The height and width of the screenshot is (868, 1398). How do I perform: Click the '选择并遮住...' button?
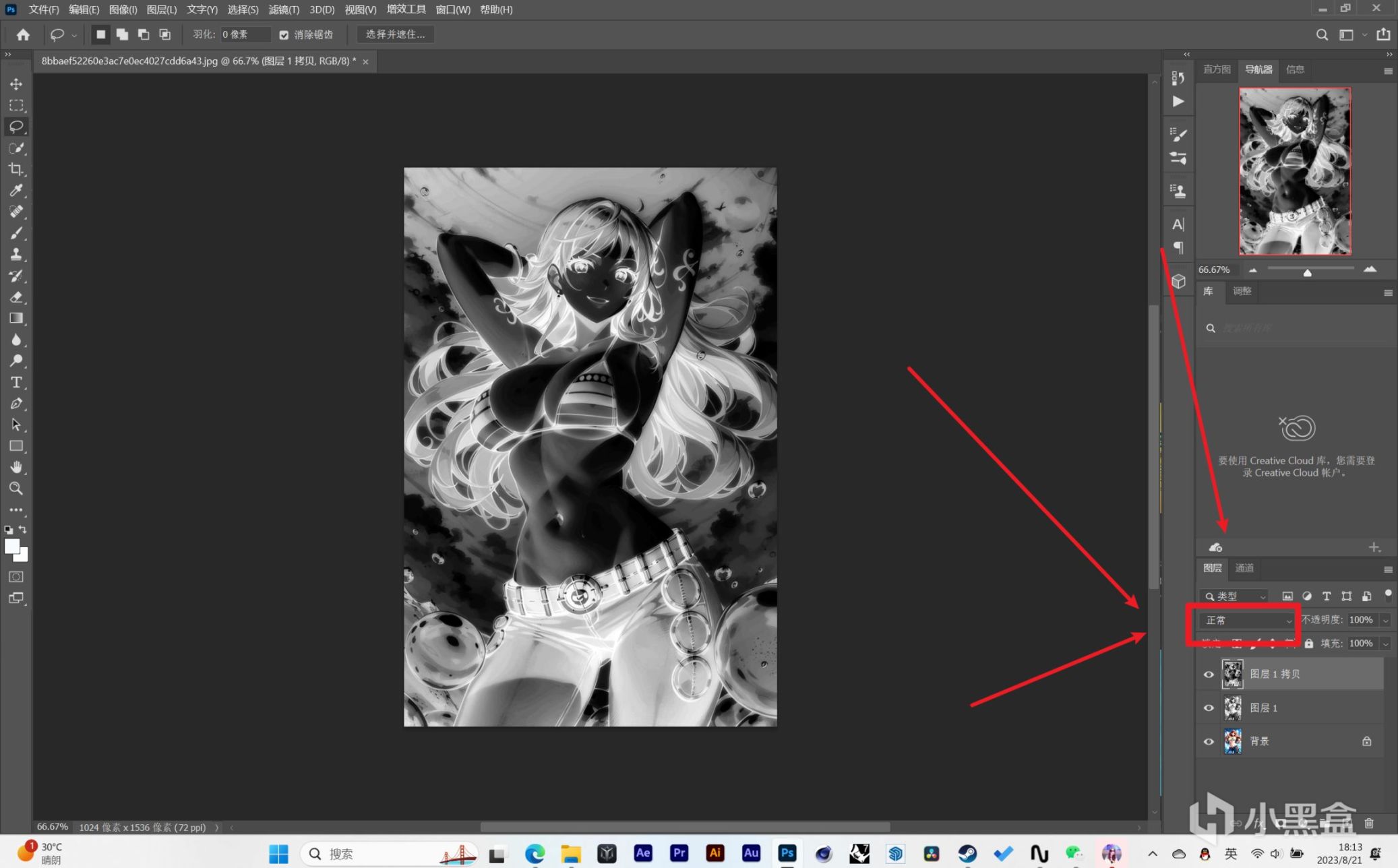pos(396,34)
